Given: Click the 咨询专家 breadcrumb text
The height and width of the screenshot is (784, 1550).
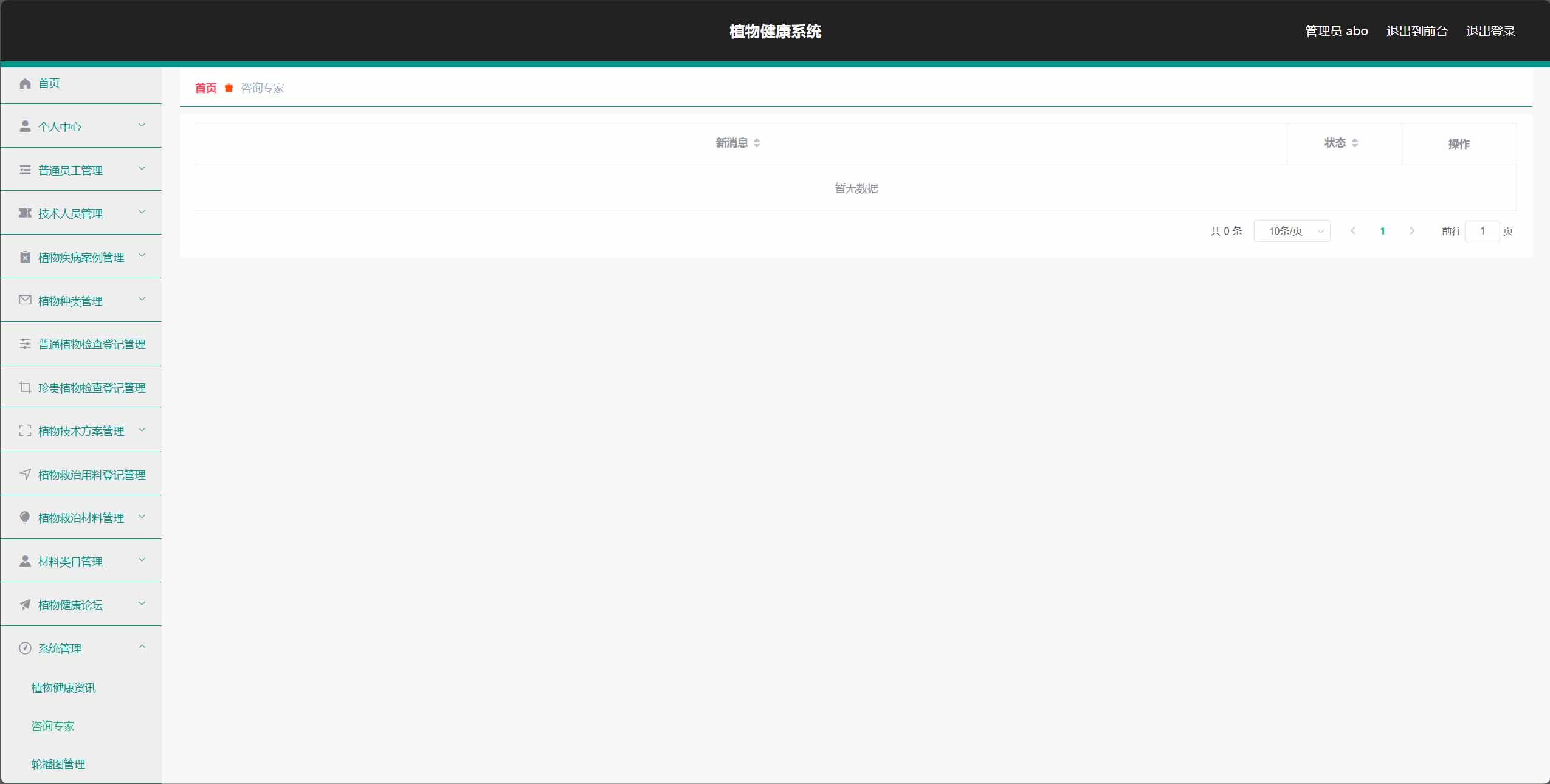Looking at the screenshot, I should pos(262,88).
